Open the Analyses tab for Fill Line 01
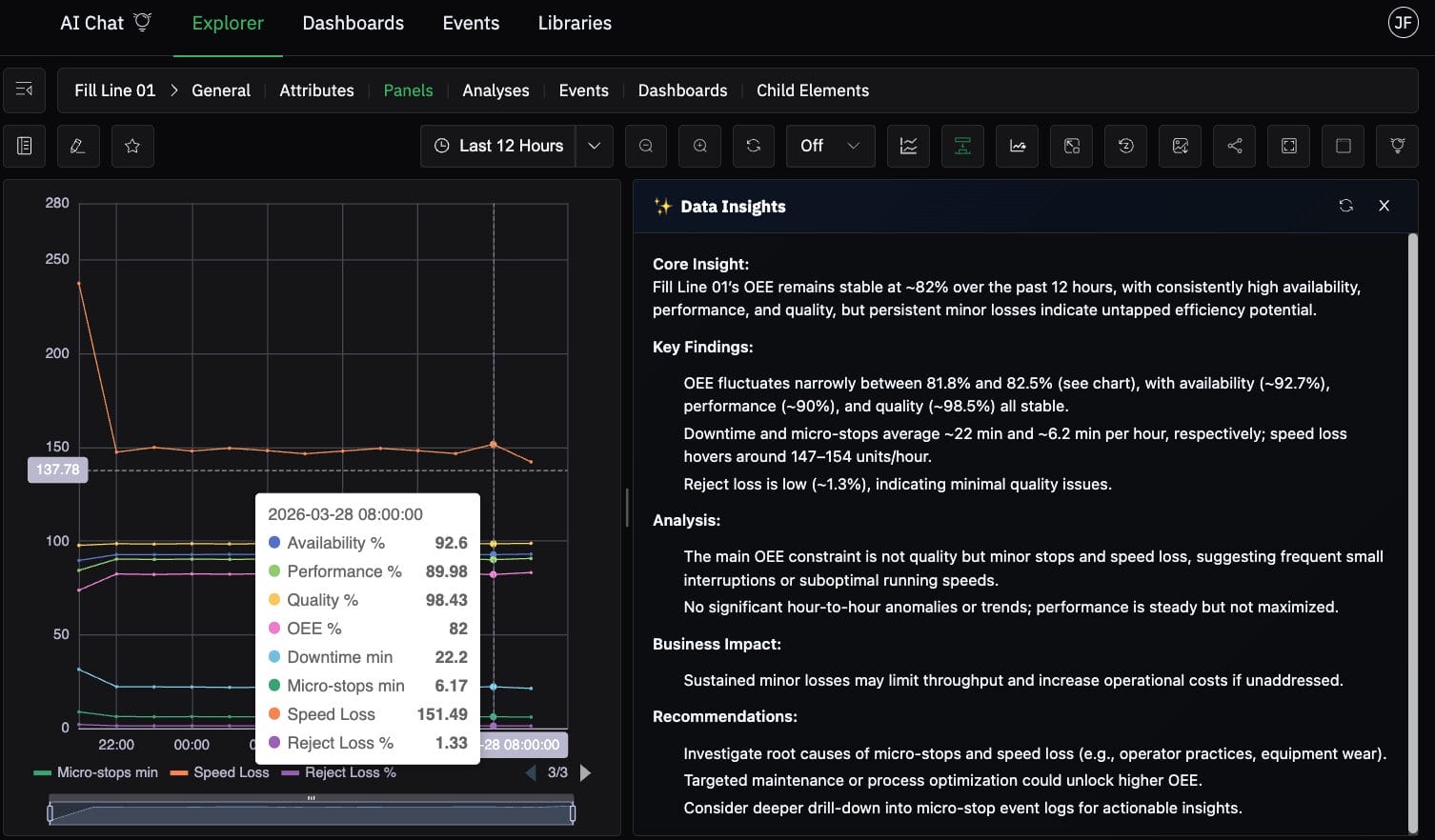 pyautogui.click(x=495, y=90)
